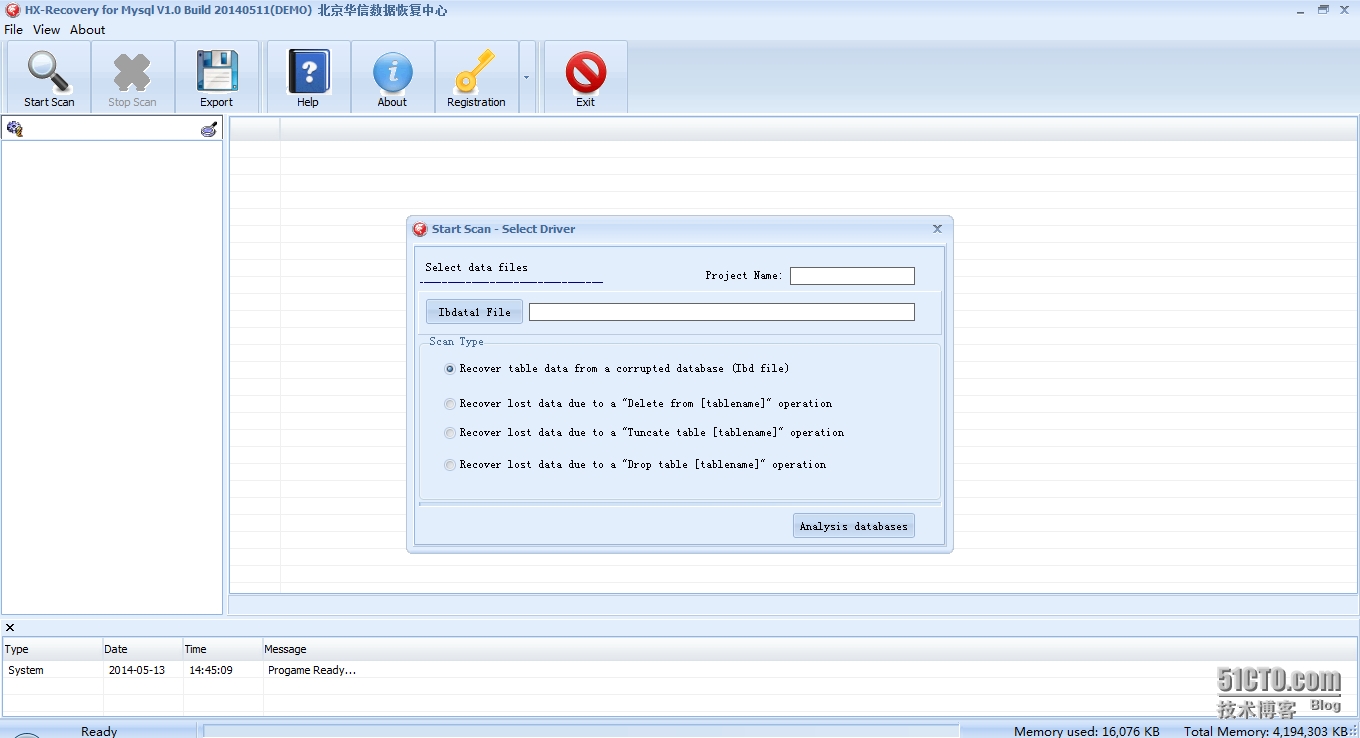
Task: Expand the toolbar overflow dropdown arrow
Action: click(527, 77)
